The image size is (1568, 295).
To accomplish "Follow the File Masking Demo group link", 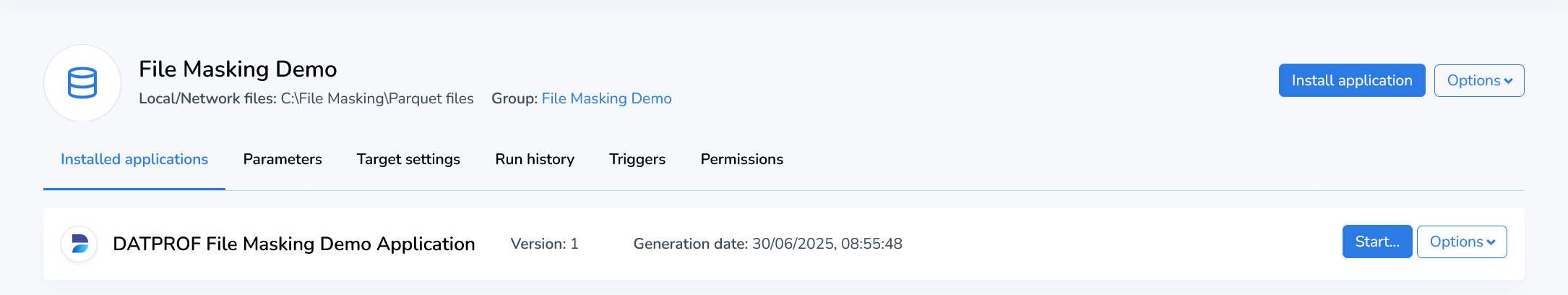I will 606,99.
